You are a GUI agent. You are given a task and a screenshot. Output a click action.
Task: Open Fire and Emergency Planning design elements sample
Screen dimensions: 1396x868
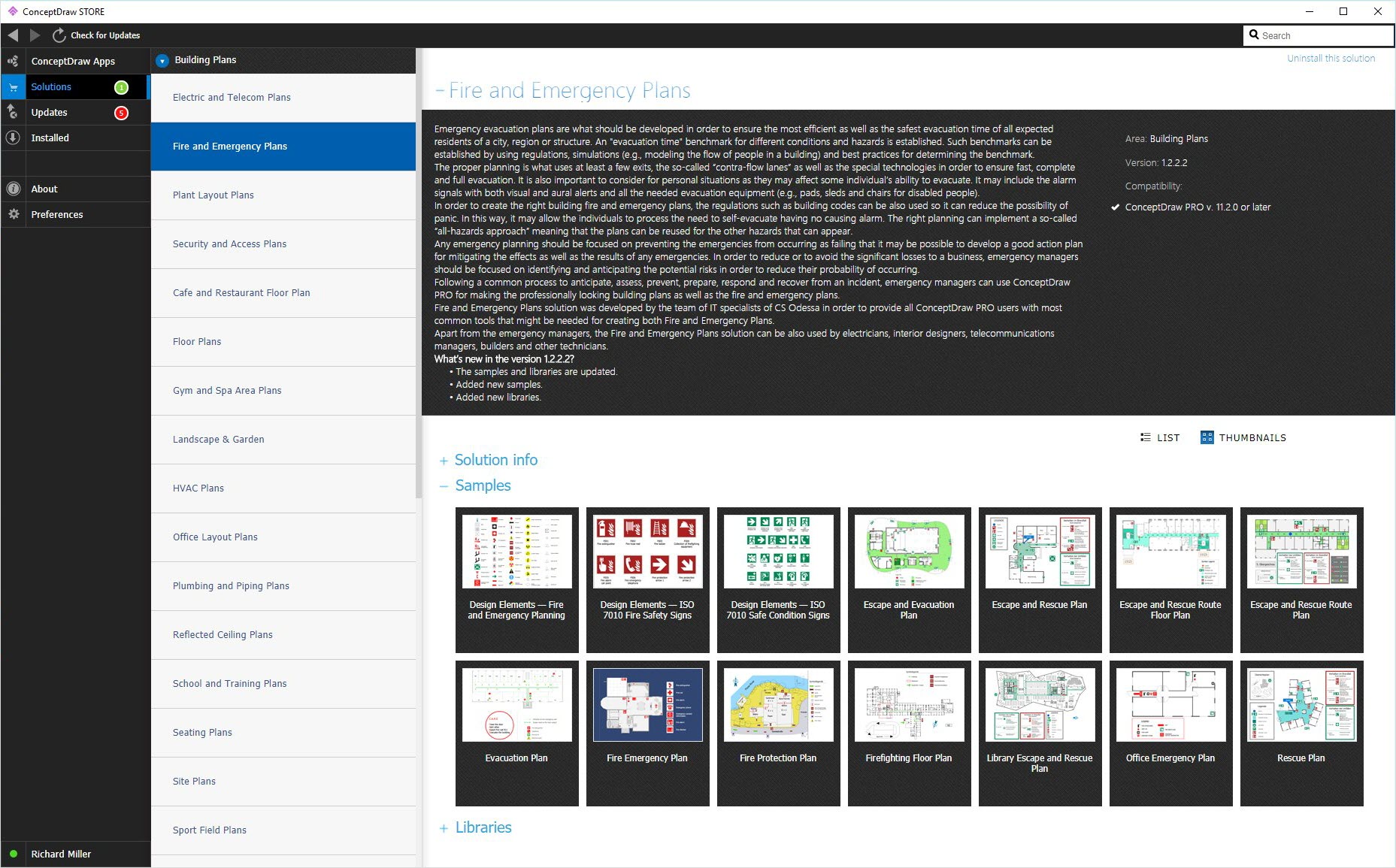[x=516, y=580]
